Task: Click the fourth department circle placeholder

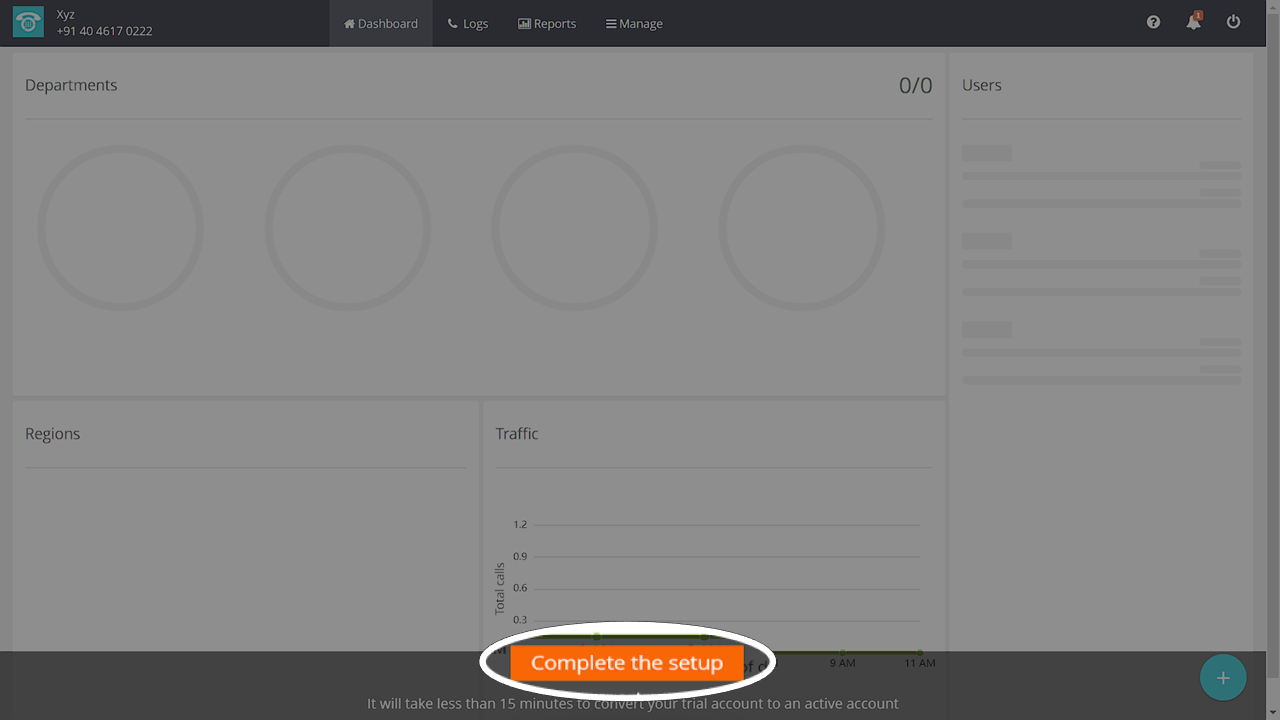Action: 801,228
